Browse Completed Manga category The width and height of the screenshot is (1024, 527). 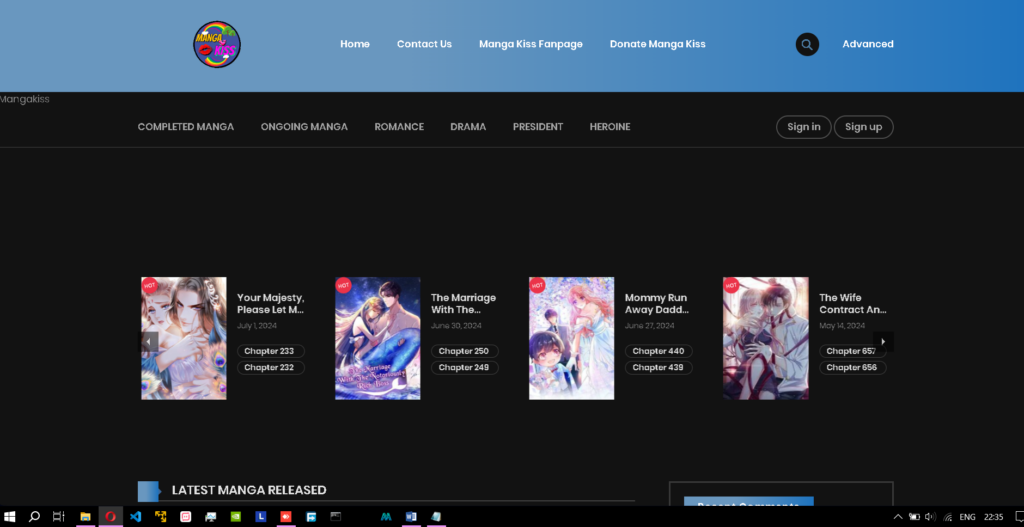pyautogui.click(x=185, y=127)
